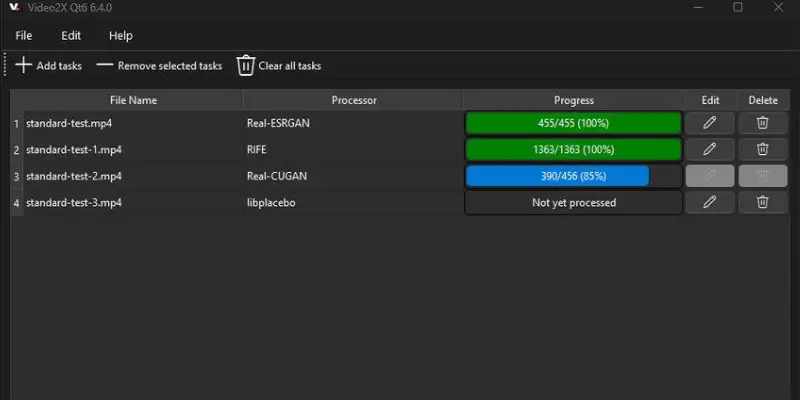Screen dimensions: 800x400
Task: Maximize the Video2X window
Action: point(738,7)
